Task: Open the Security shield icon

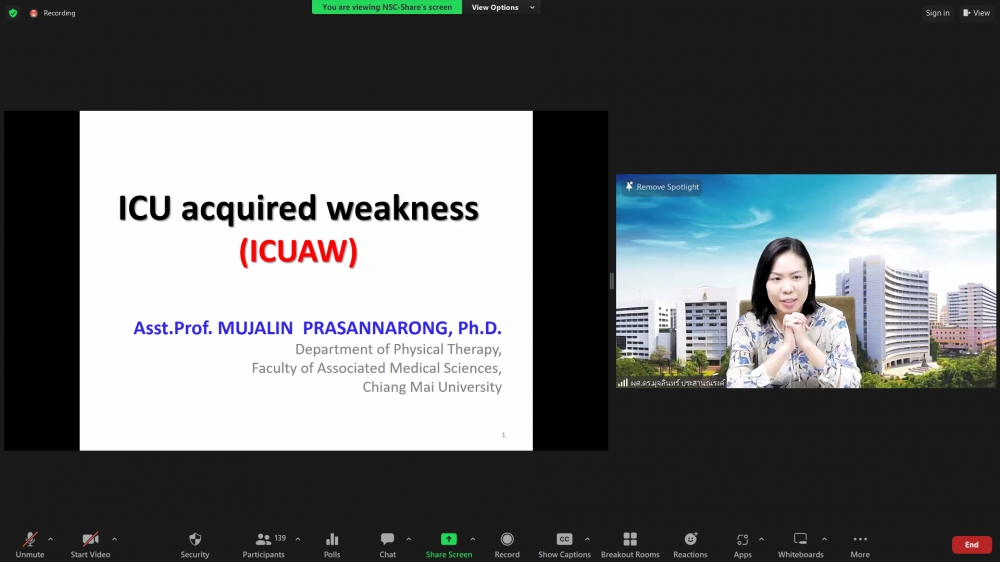Action: click(x=195, y=540)
